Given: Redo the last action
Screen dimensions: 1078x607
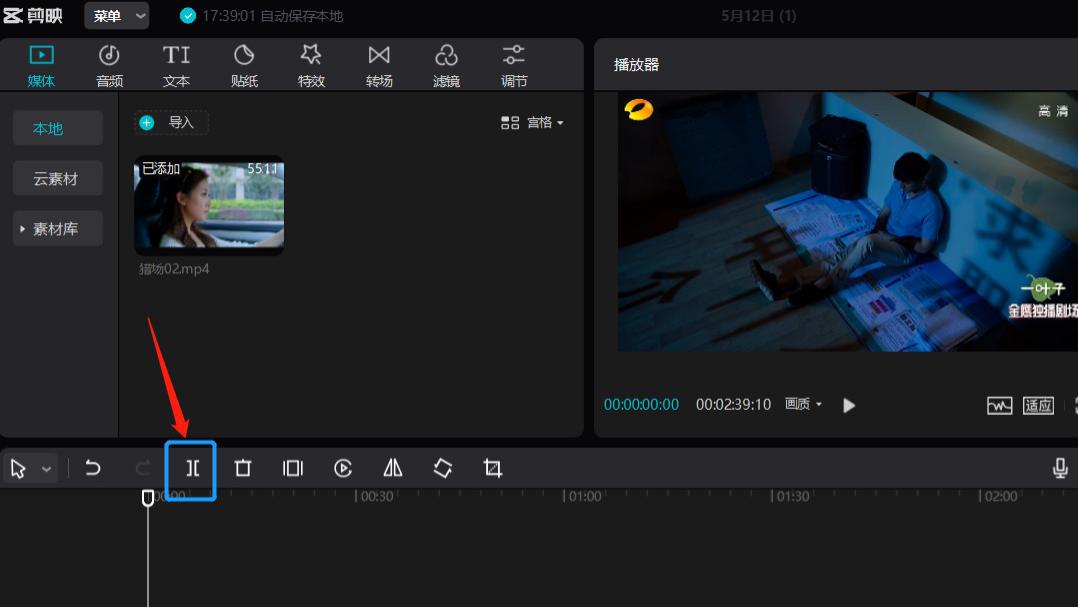Looking at the screenshot, I should pyautogui.click(x=143, y=468).
